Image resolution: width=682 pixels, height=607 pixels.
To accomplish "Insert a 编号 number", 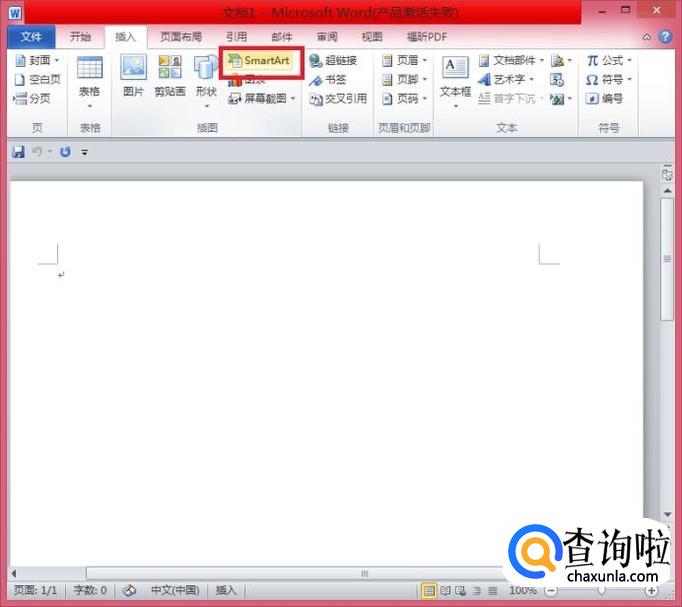I will click(605, 99).
